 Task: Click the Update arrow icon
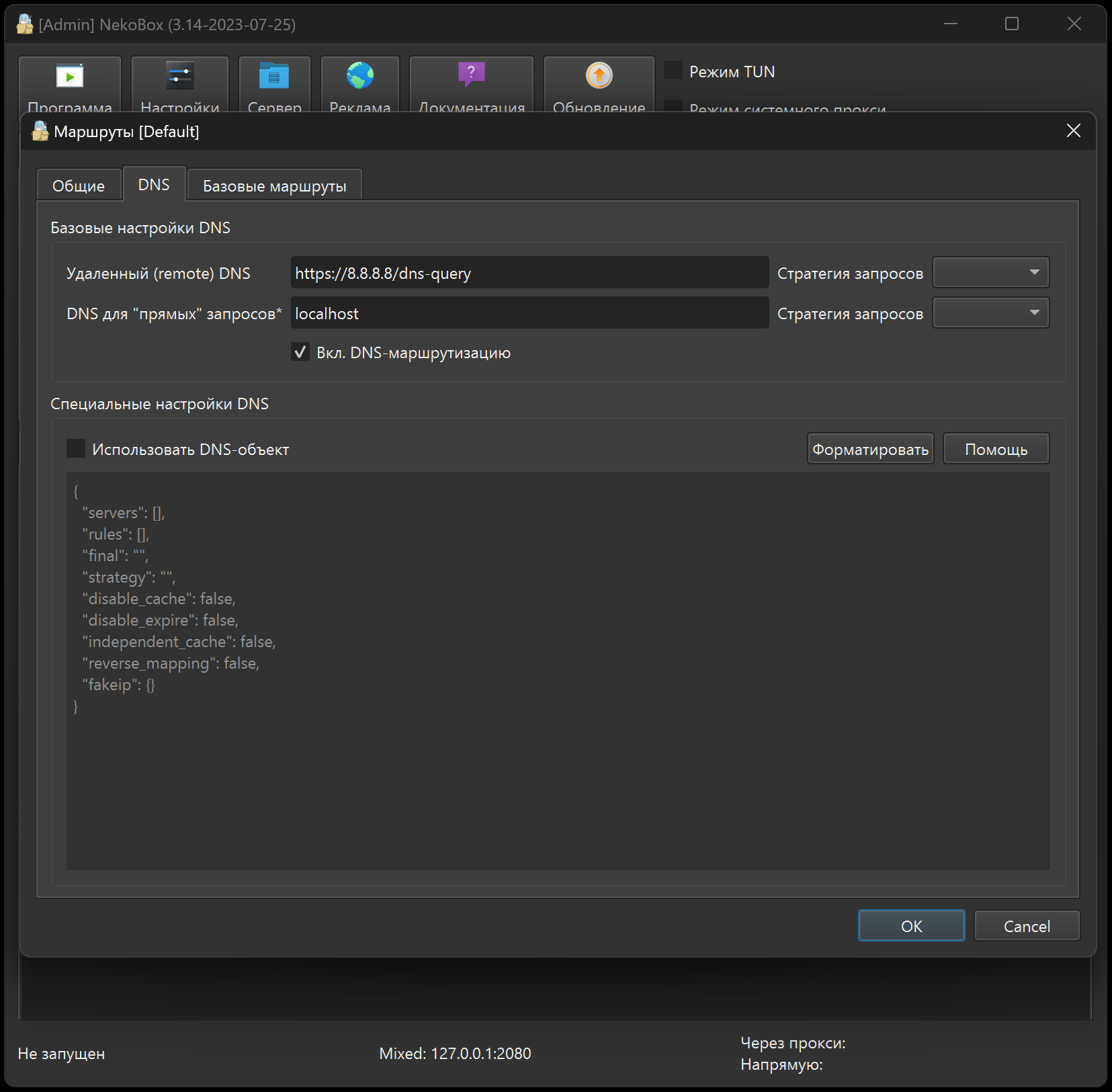tap(599, 76)
